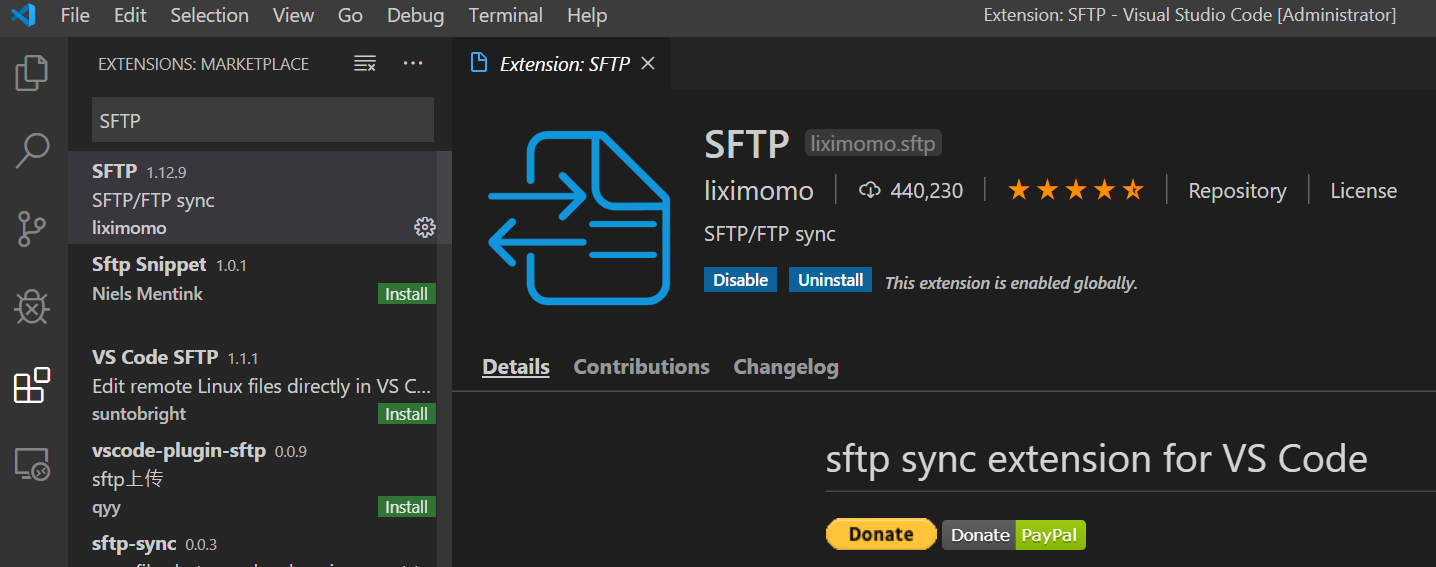
Task: Click the extensions search box containing SFTP
Action: click(263, 120)
